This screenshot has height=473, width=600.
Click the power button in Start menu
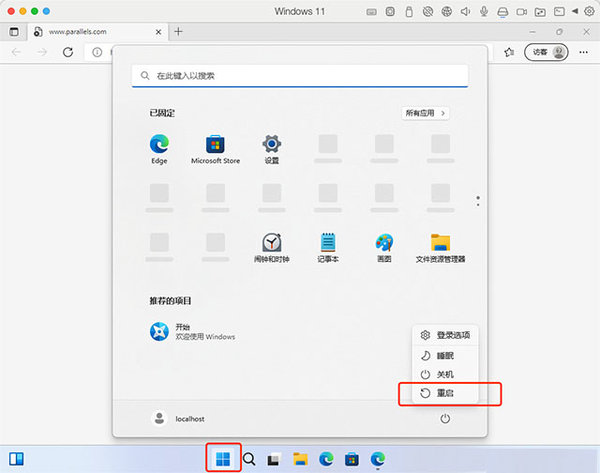(x=445, y=419)
